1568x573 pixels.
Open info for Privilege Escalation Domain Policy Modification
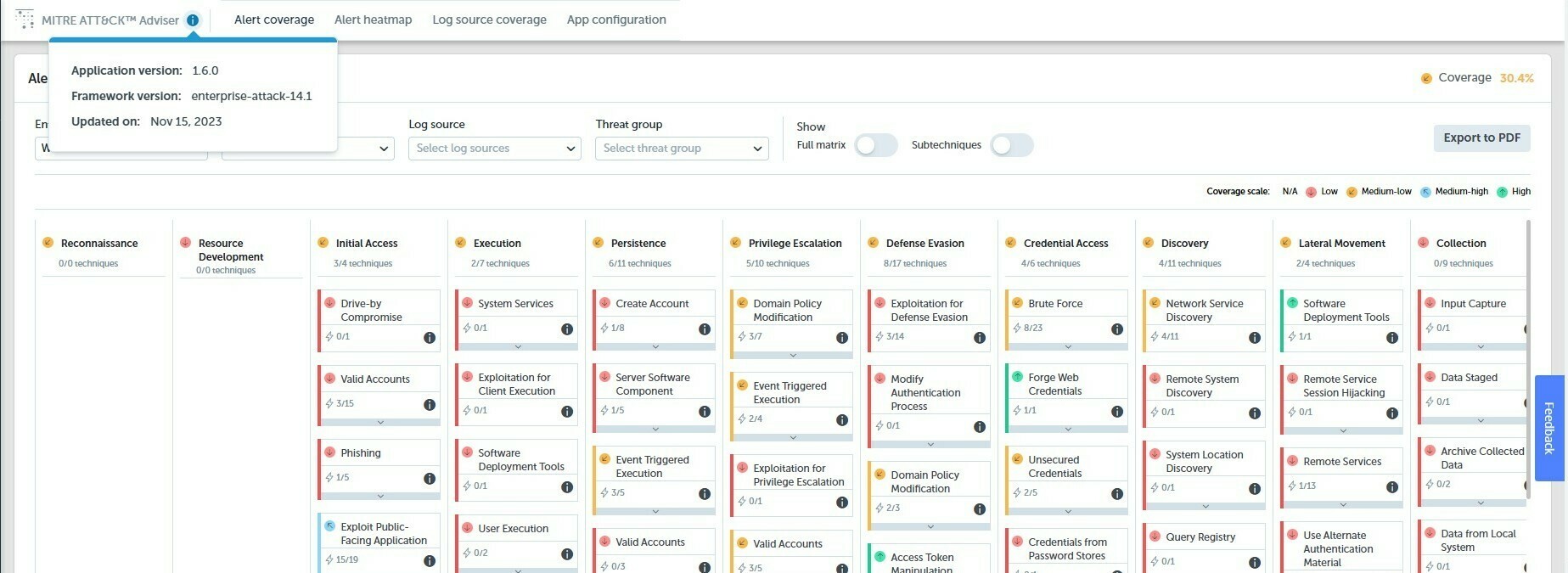coord(842,338)
